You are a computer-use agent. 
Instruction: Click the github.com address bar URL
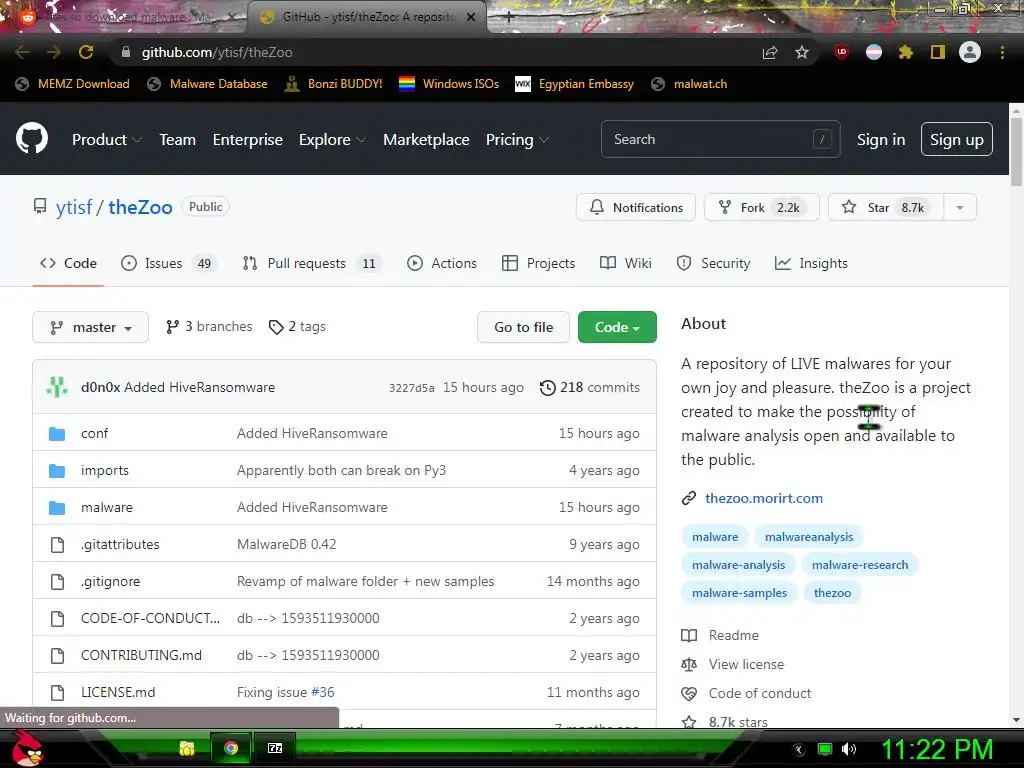217,52
